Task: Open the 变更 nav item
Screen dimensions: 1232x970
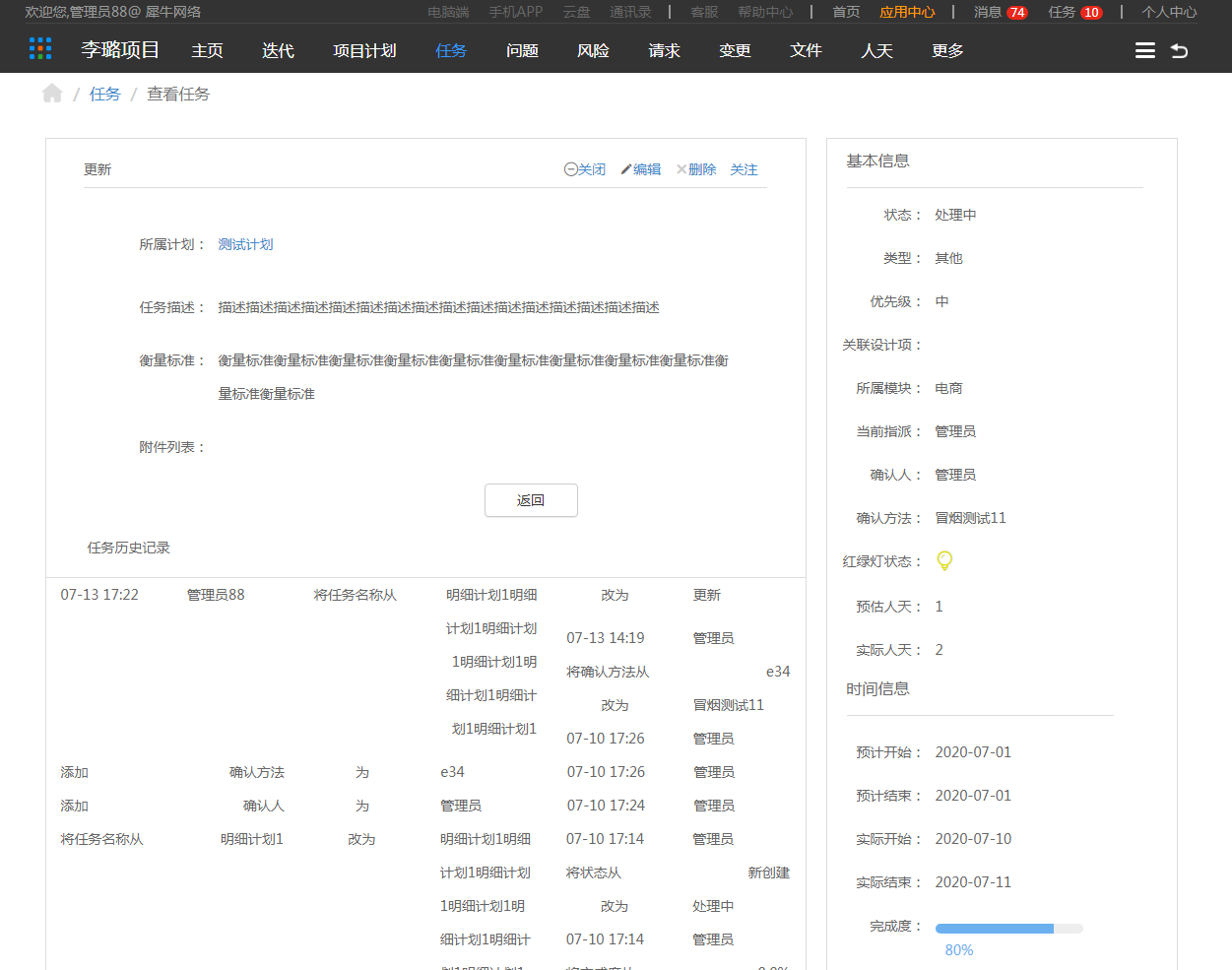Action: [735, 50]
